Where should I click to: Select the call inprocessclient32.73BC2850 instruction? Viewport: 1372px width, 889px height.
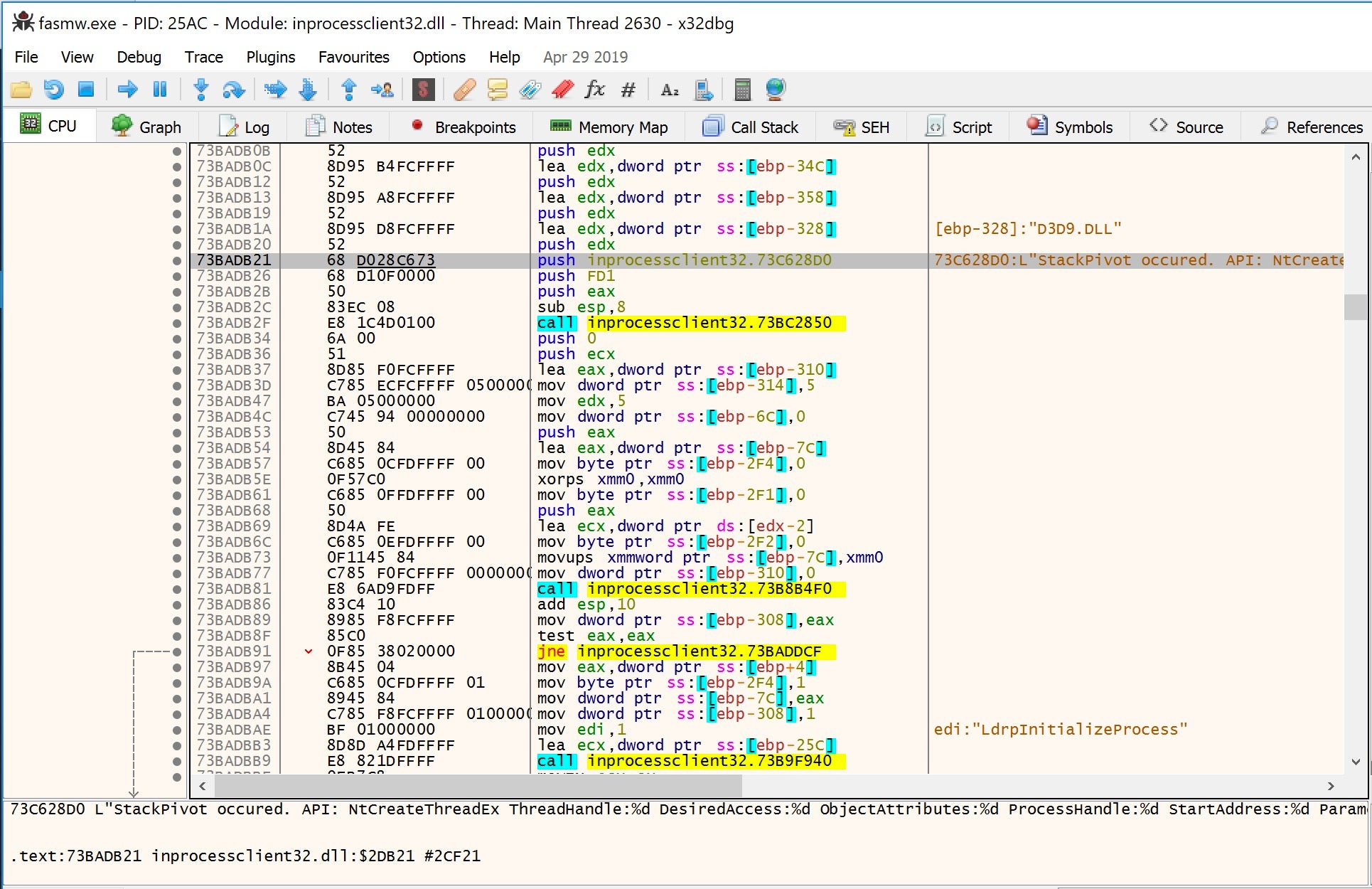click(x=691, y=323)
